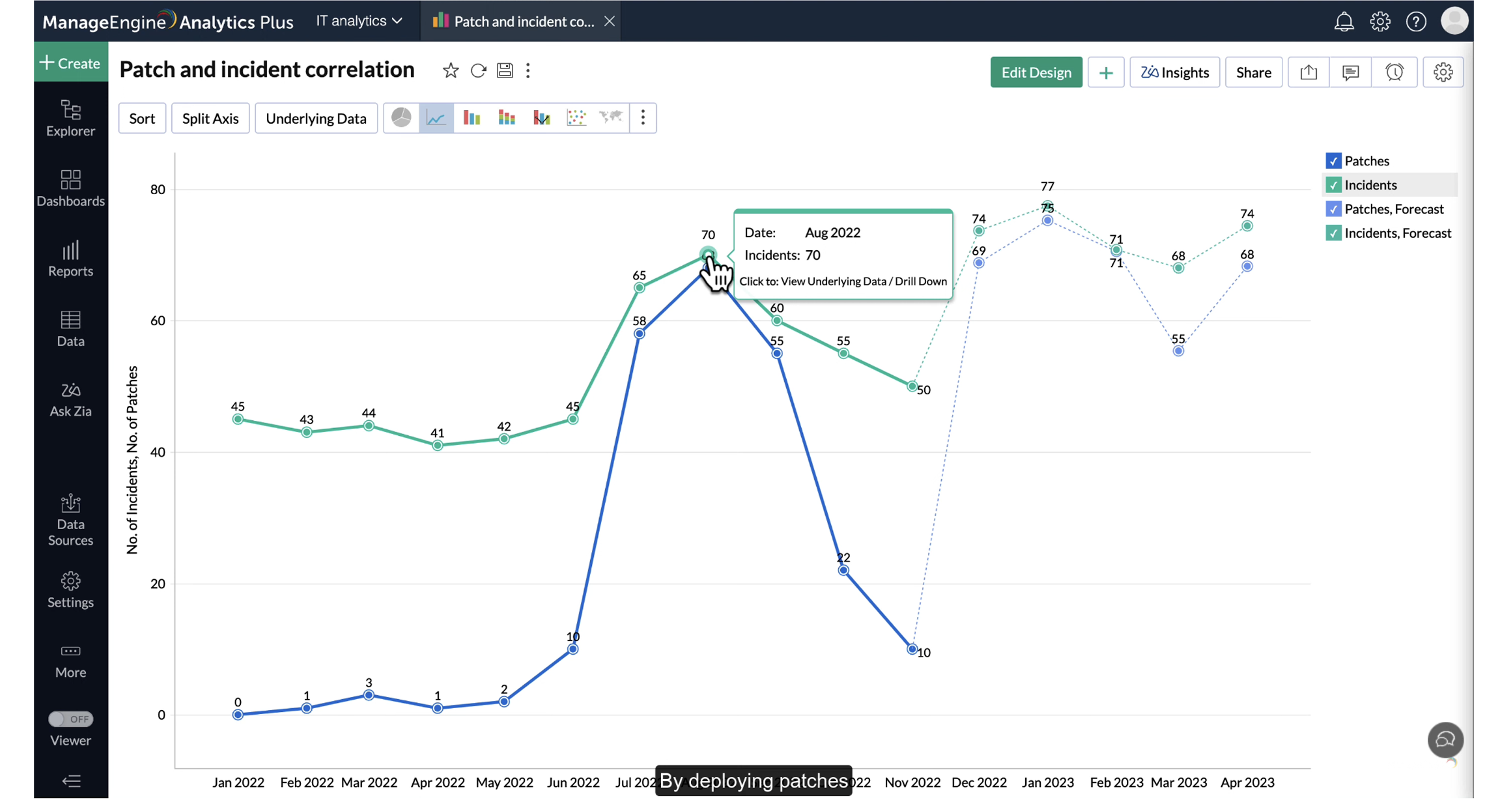This screenshot has width=1512, height=802.
Task: Click the Nov 2022 Patches data point
Action: point(912,650)
